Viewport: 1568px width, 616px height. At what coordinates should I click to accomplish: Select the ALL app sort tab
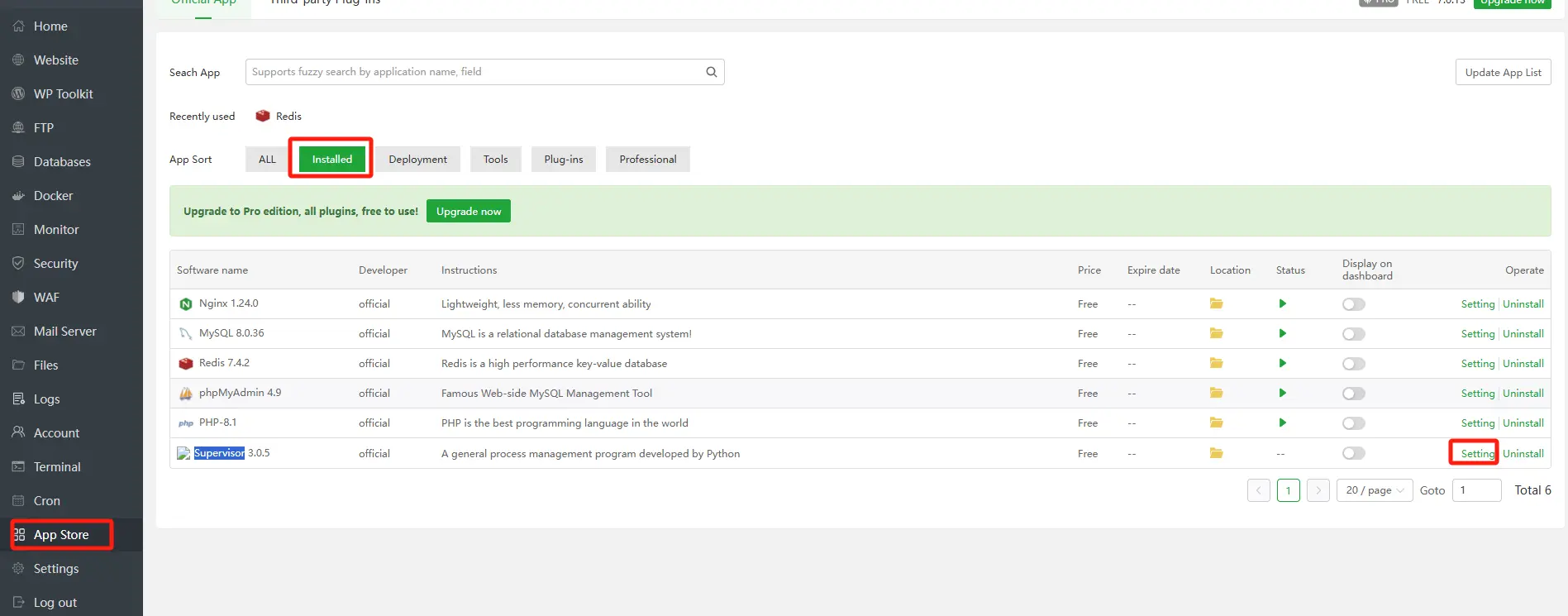tap(267, 160)
